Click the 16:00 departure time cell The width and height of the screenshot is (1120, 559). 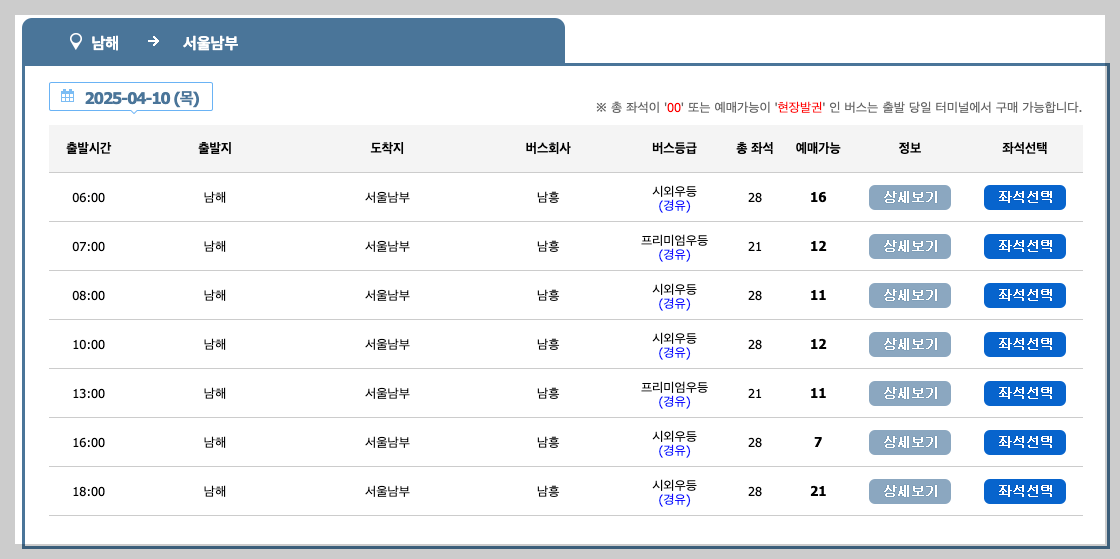[x=89, y=443]
